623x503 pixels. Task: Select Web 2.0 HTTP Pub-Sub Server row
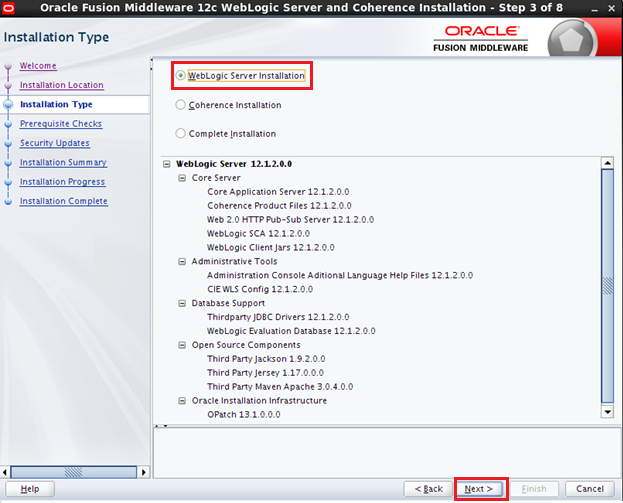click(290, 220)
